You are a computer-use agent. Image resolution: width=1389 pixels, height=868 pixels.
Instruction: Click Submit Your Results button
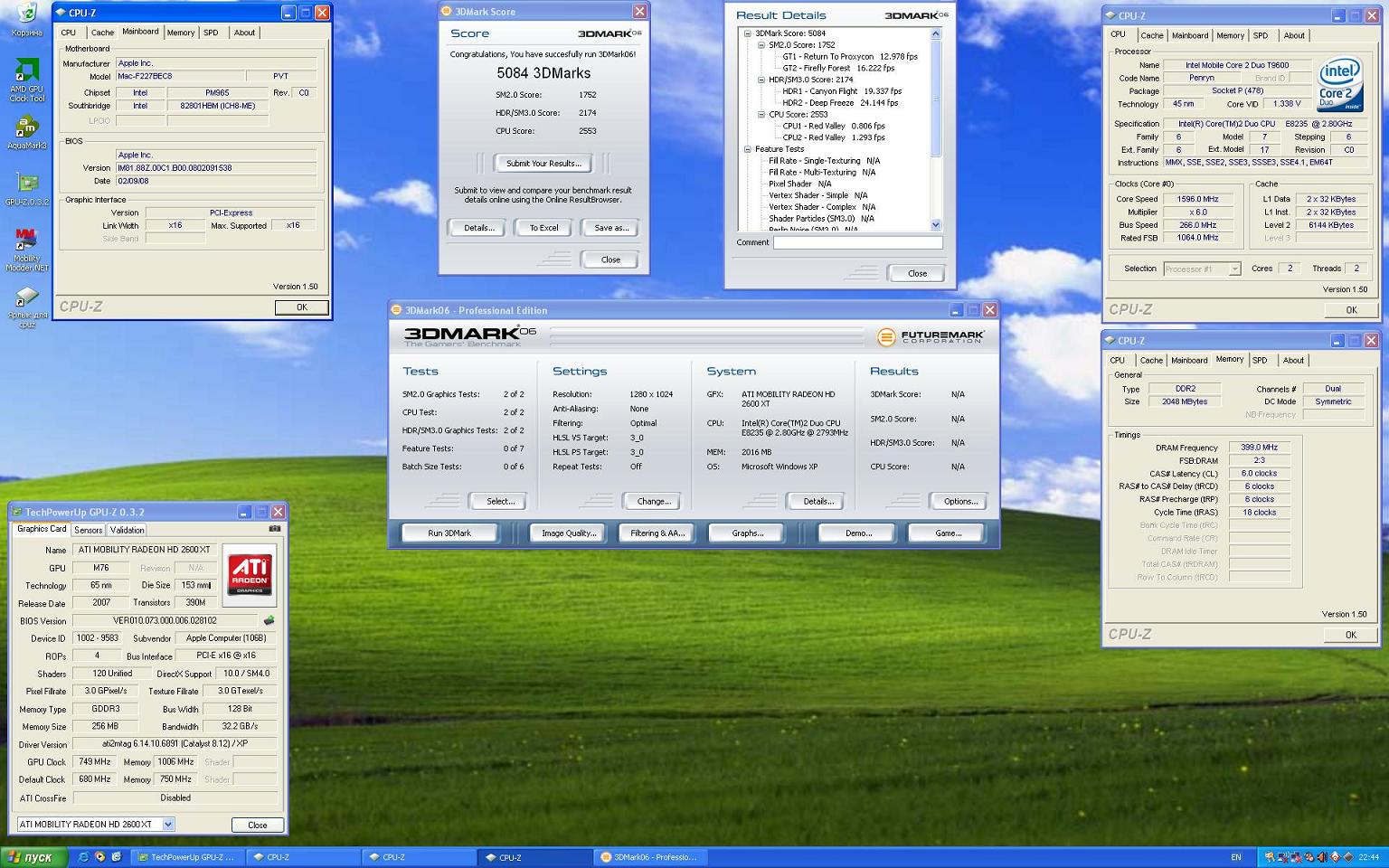point(543,164)
